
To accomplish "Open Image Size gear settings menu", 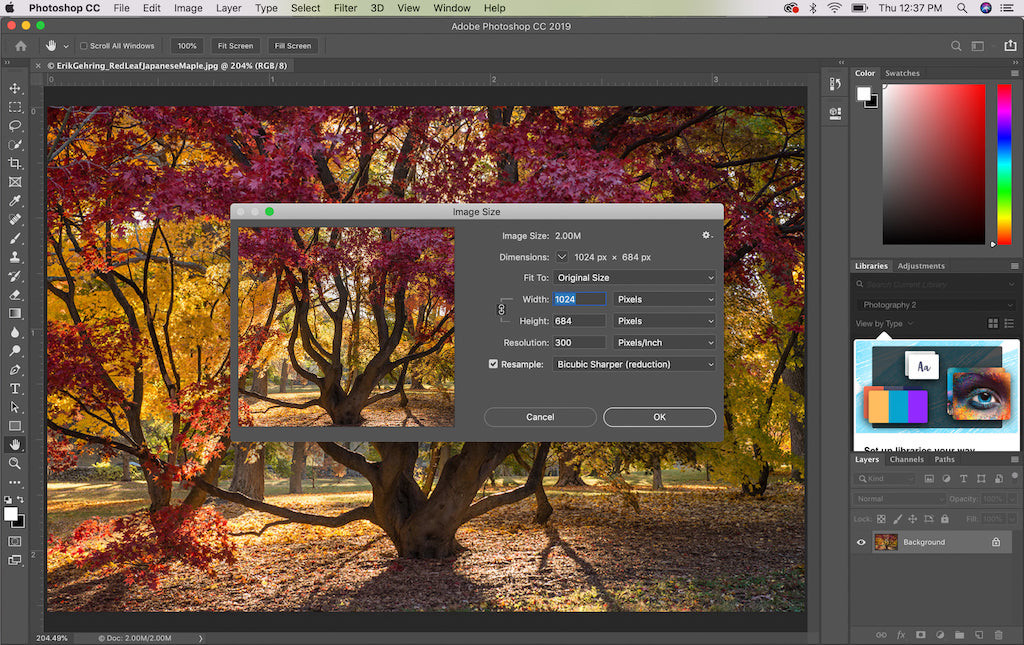I will [x=707, y=236].
